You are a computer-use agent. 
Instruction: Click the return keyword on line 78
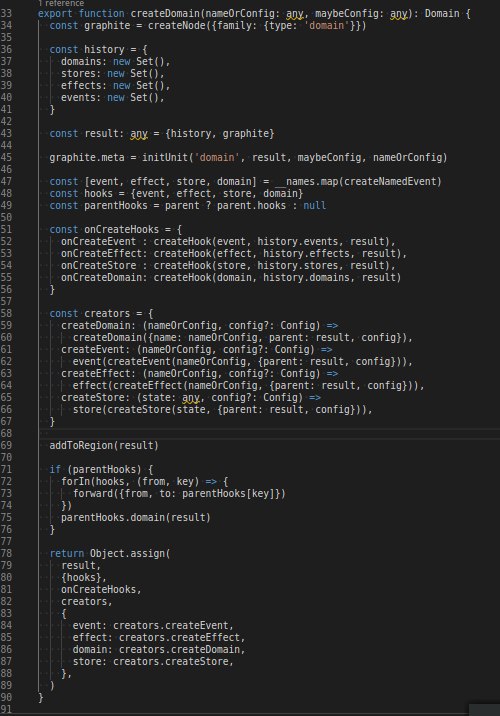(67, 553)
